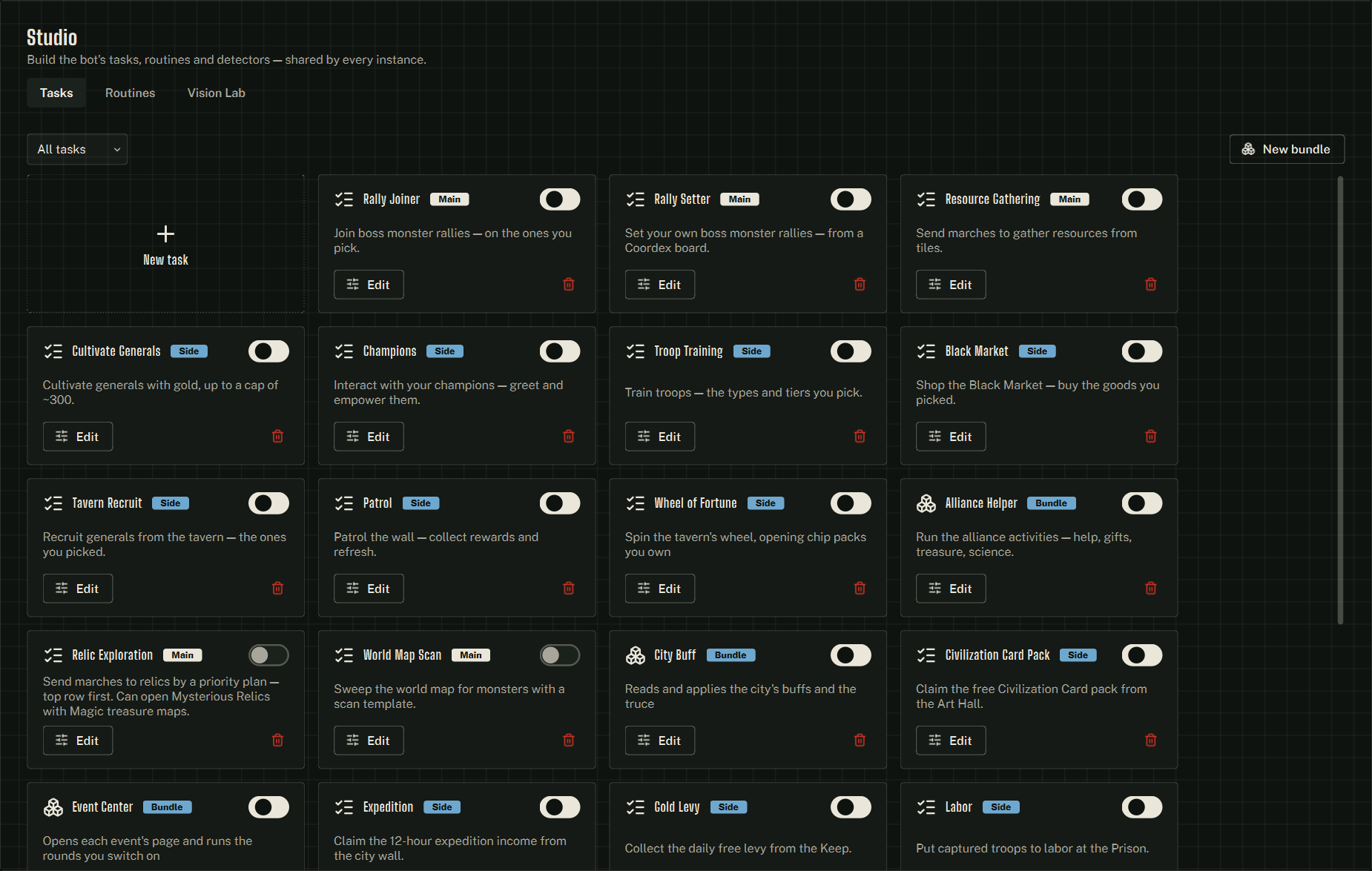Edit the World Map Scan task
This screenshot has height=871, width=1372.
coord(369,741)
